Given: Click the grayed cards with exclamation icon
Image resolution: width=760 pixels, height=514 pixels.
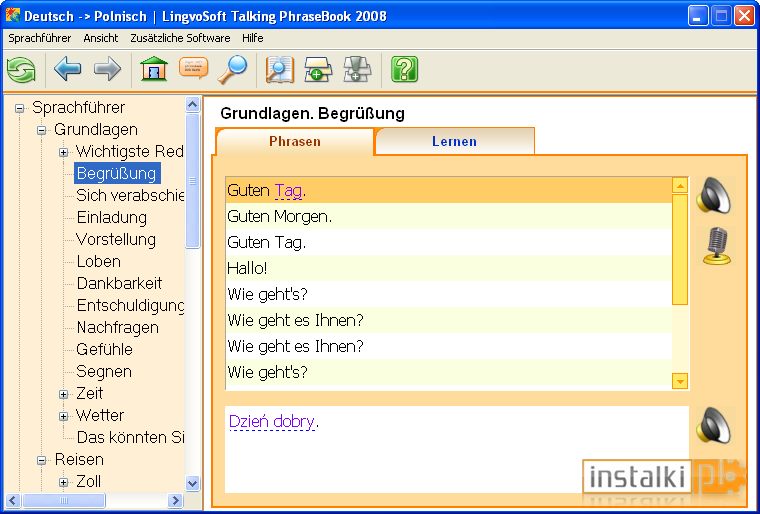Looking at the screenshot, I should (357, 69).
